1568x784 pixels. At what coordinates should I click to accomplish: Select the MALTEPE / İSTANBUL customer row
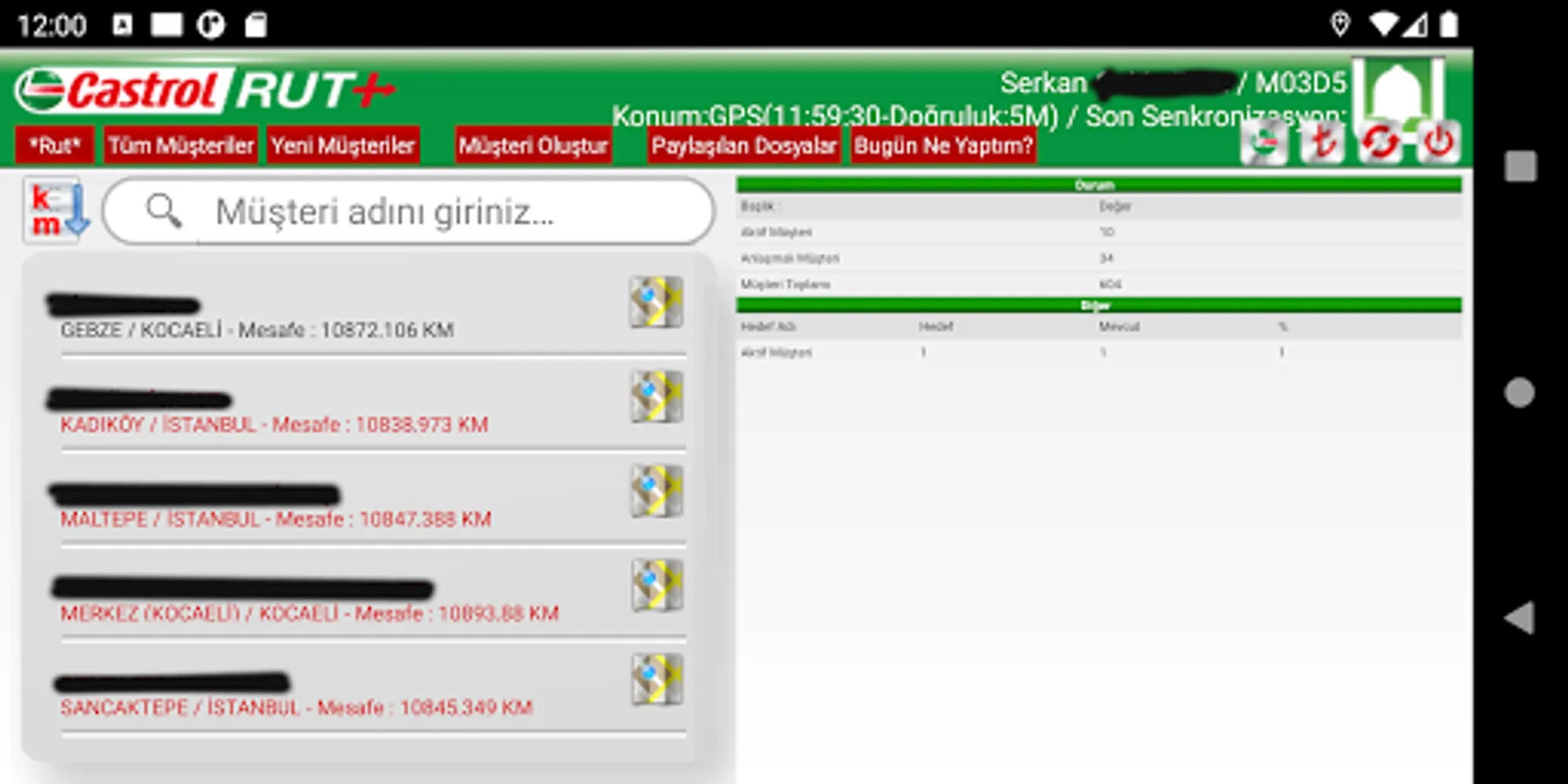[x=374, y=501]
